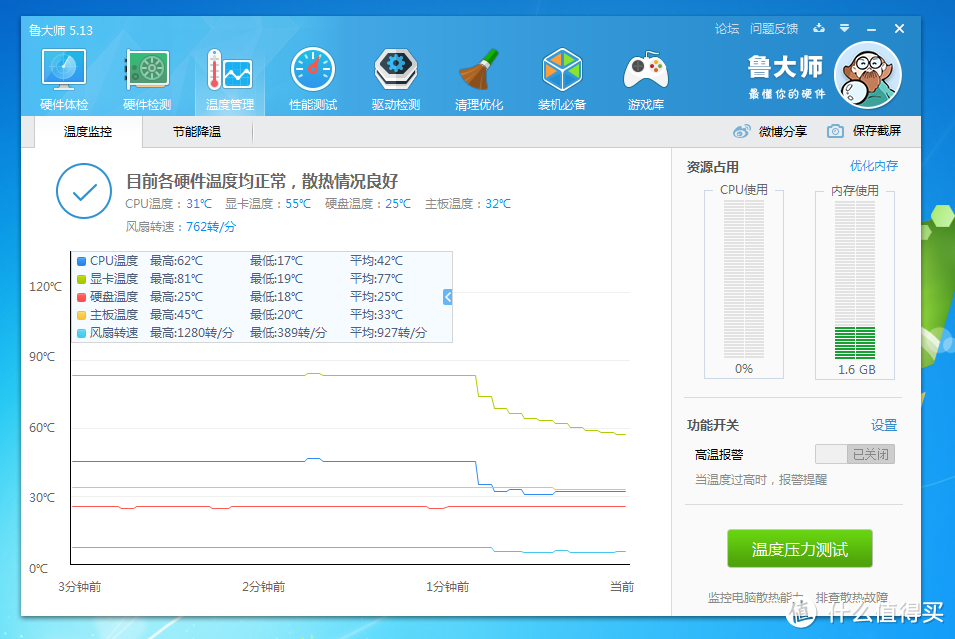The width and height of the screenshot is (955, 639).
Task: Click the Weibo share icon
Action: point(741,131)
